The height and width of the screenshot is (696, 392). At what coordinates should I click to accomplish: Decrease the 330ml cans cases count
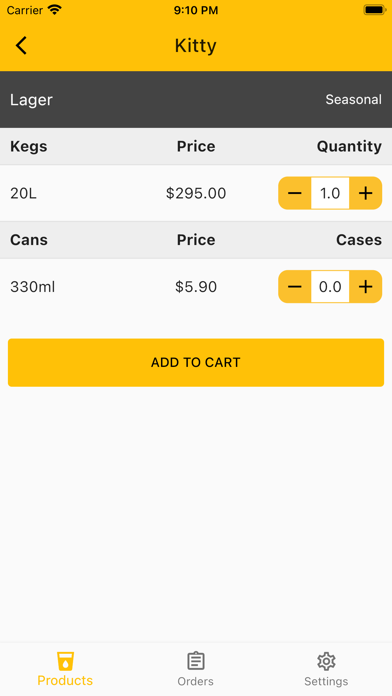pos(295,287)
